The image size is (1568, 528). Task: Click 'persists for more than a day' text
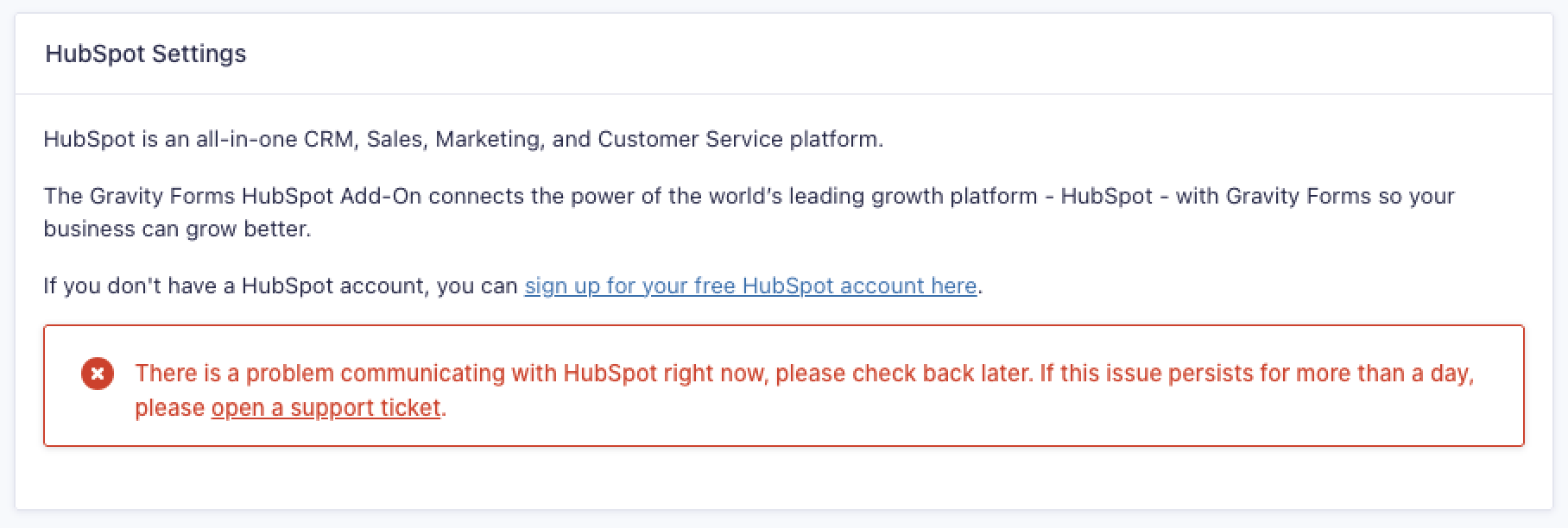pos(1320,374)
